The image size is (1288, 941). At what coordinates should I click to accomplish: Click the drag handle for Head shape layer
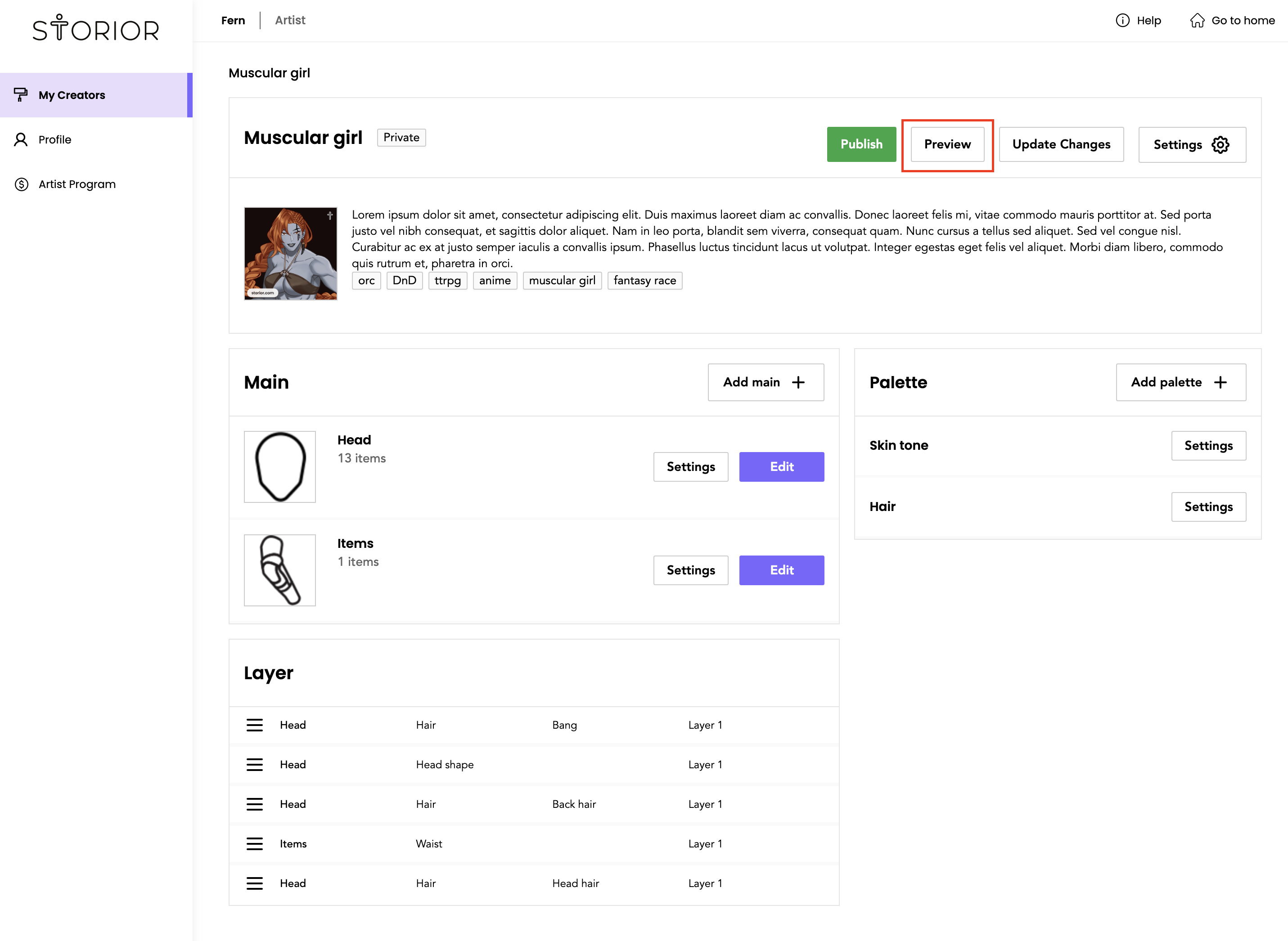254,764
